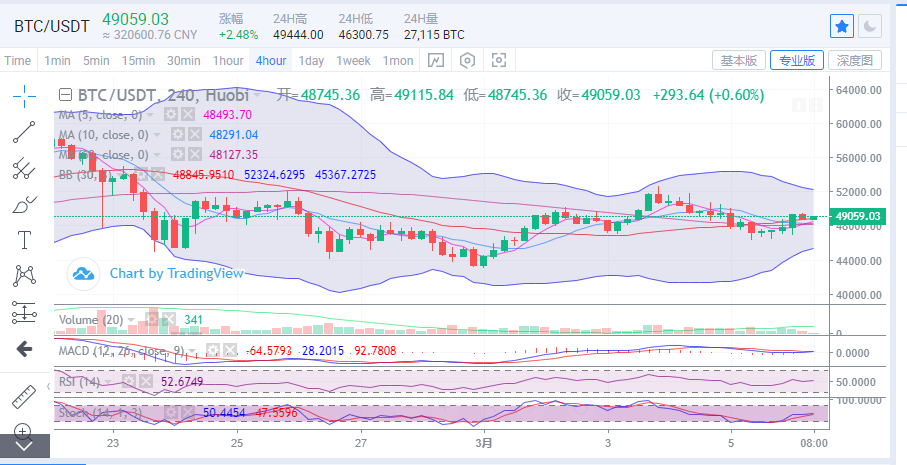Select the brush drawing tool
This screenshot has width=907, height=465.
tap(24, 204)
